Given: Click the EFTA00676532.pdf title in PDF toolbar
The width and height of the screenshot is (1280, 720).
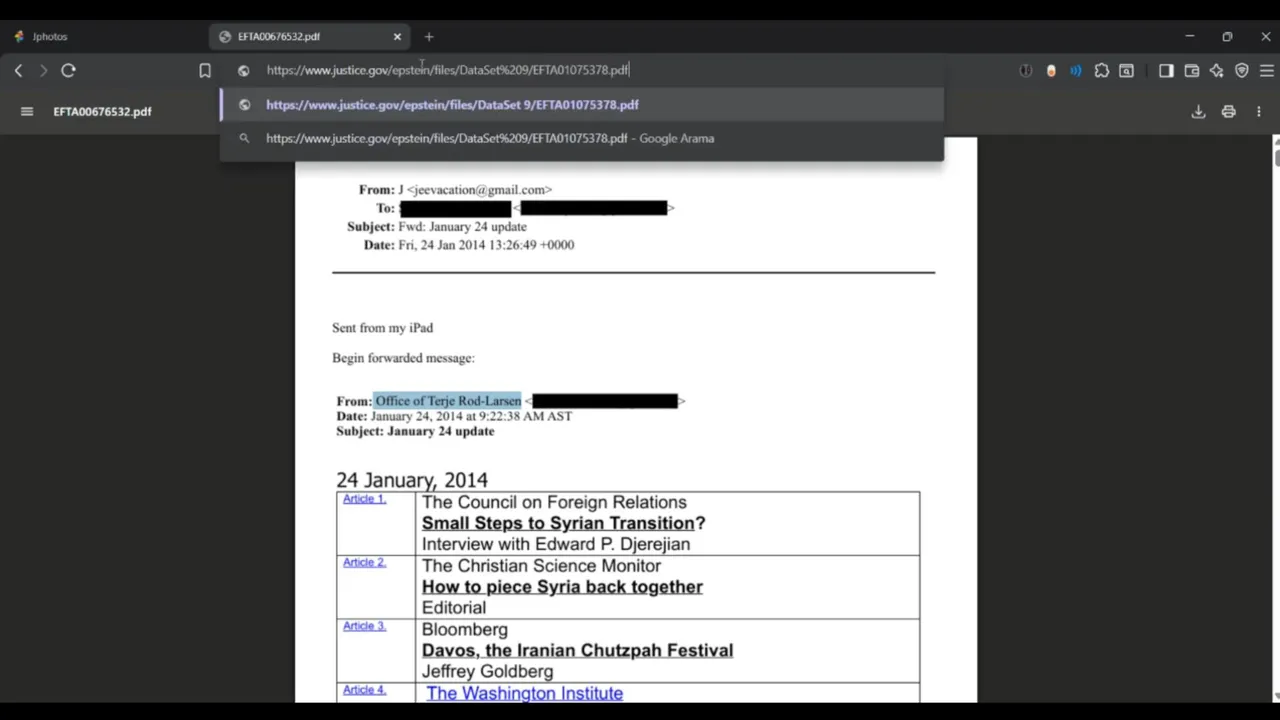Looking at the screenshot, I should click(x=102, y=112).
